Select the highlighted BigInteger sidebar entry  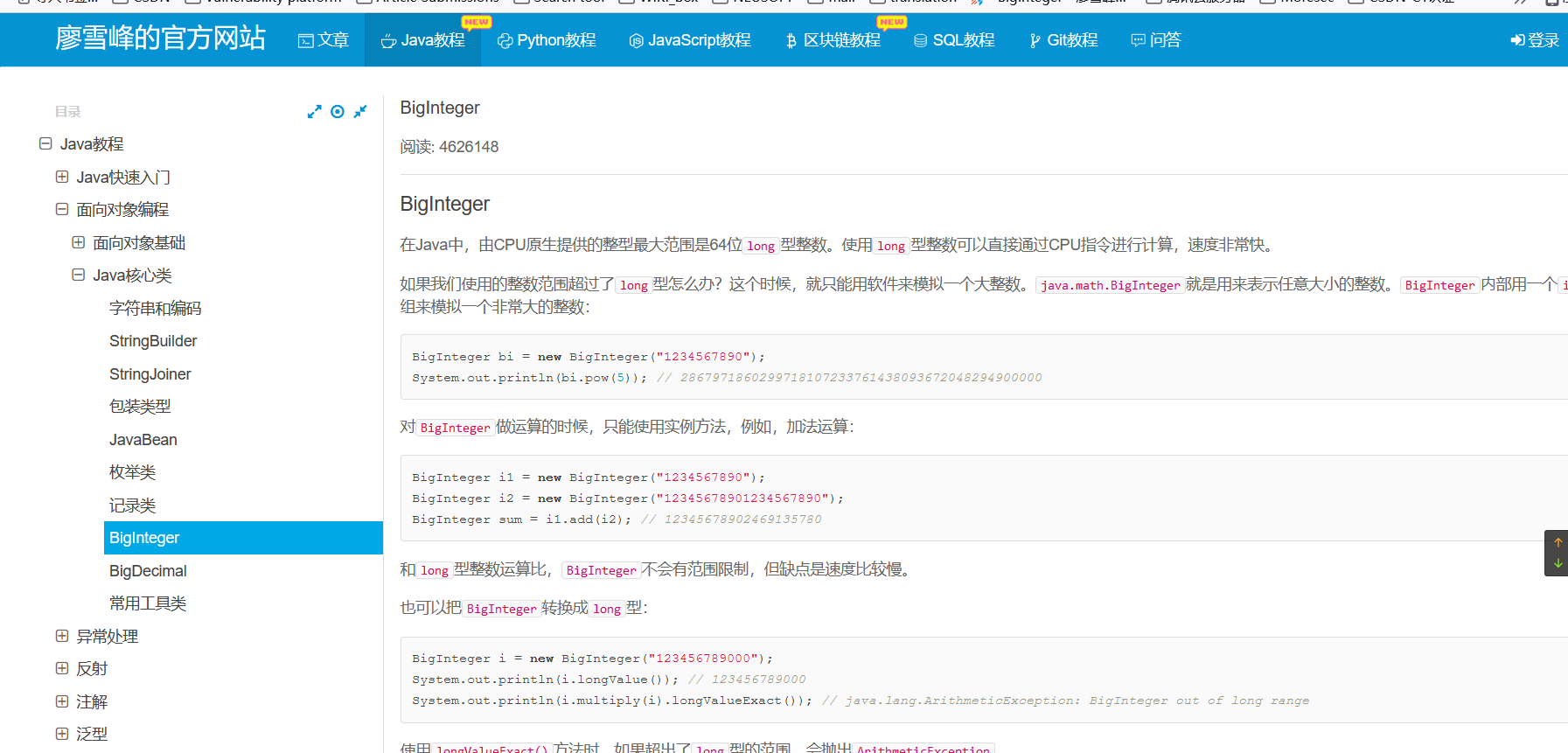coord(243,538)
